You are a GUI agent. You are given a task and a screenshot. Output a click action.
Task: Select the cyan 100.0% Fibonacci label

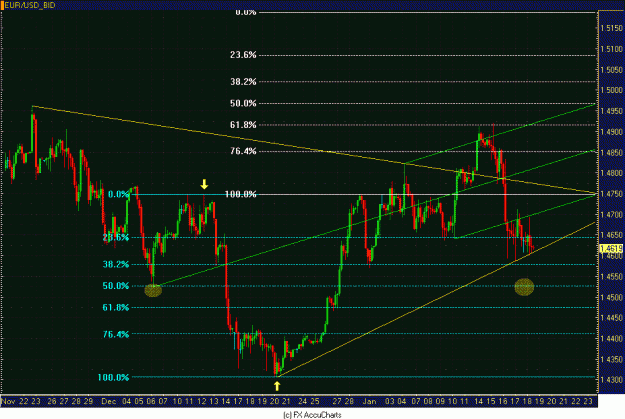click(x=114, y=377)
